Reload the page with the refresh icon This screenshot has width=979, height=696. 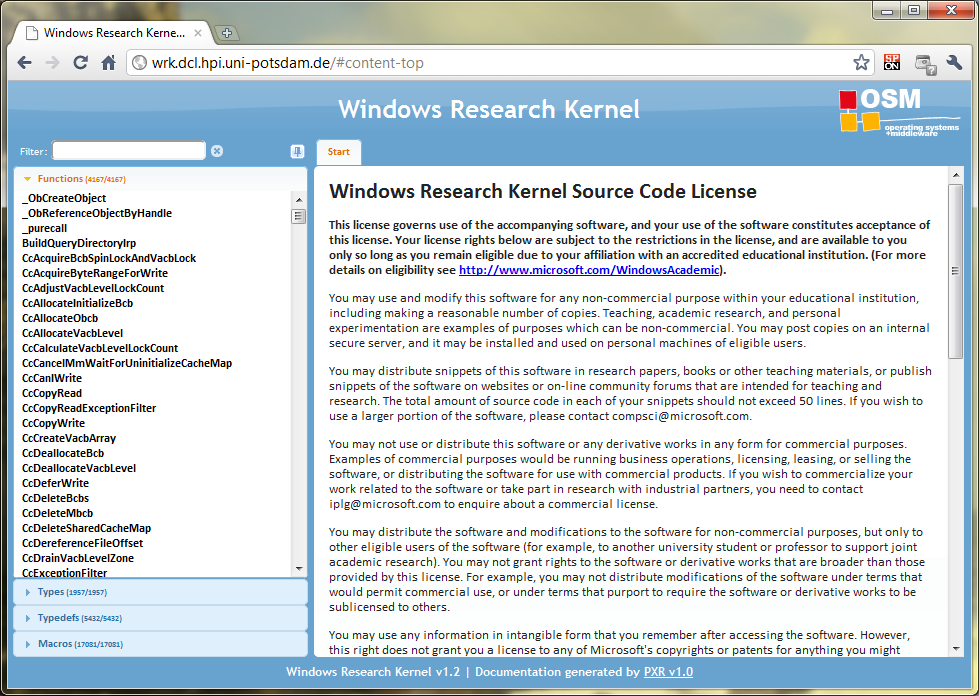81,62
